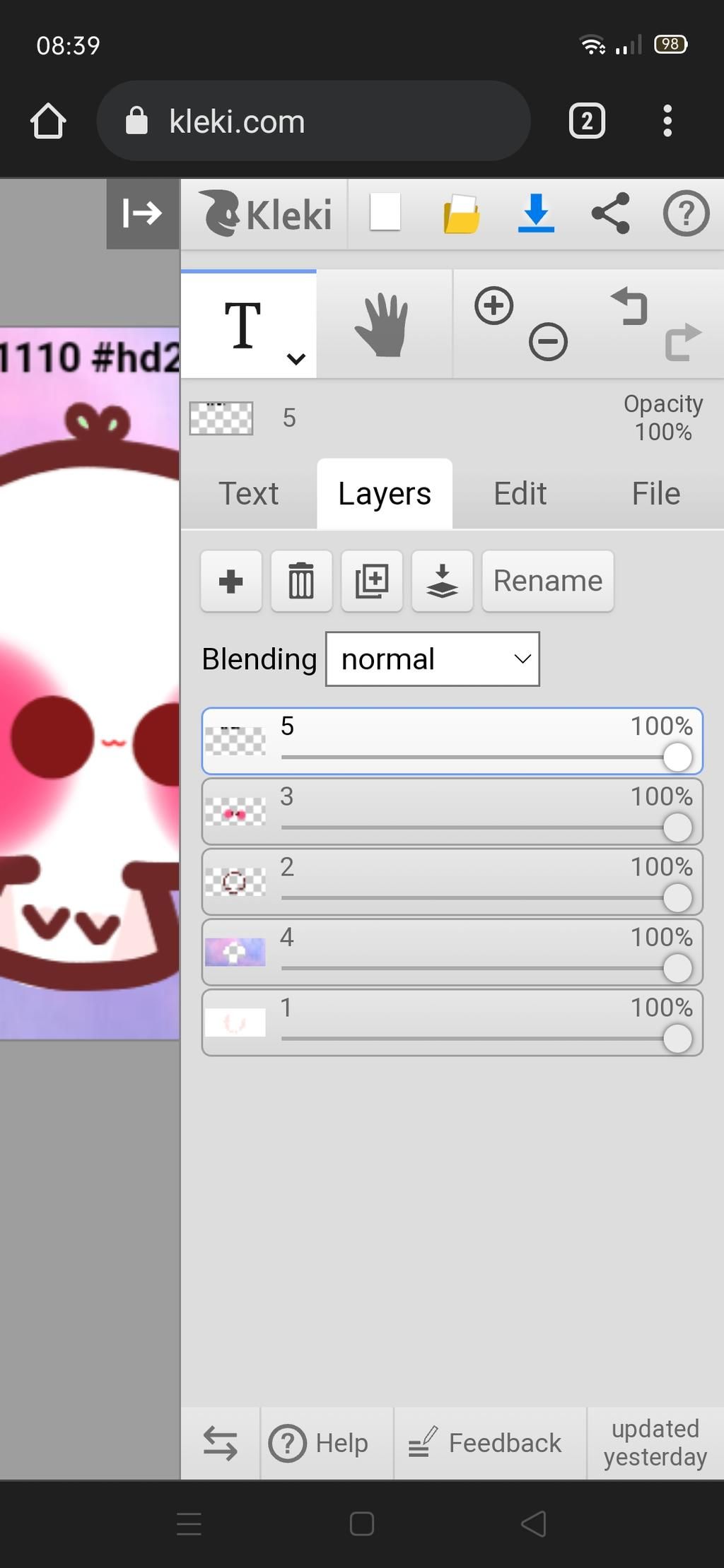Screen dimensions: 724x1568
Task: Switch to the Edit tab
Action: (520, 494)
